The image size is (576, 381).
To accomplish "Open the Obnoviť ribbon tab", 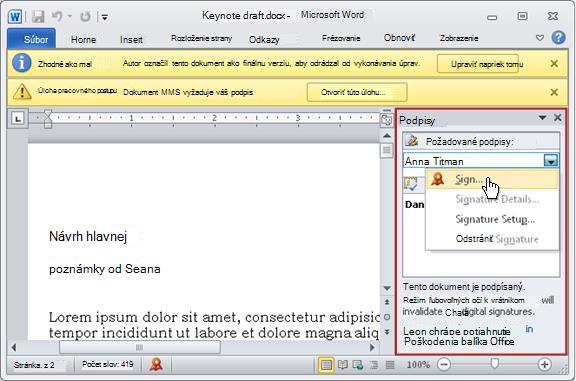I will point(399,38).
